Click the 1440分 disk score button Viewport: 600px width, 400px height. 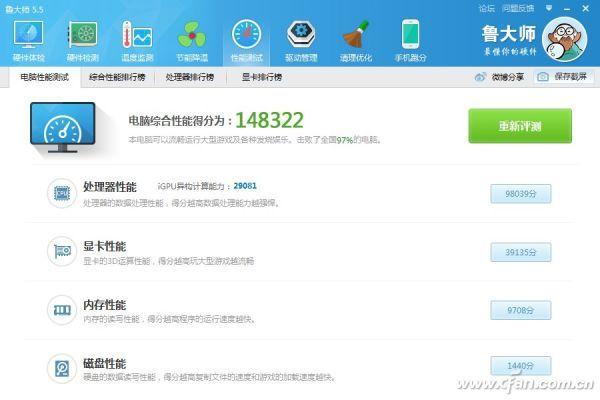[x=521, y=366]
